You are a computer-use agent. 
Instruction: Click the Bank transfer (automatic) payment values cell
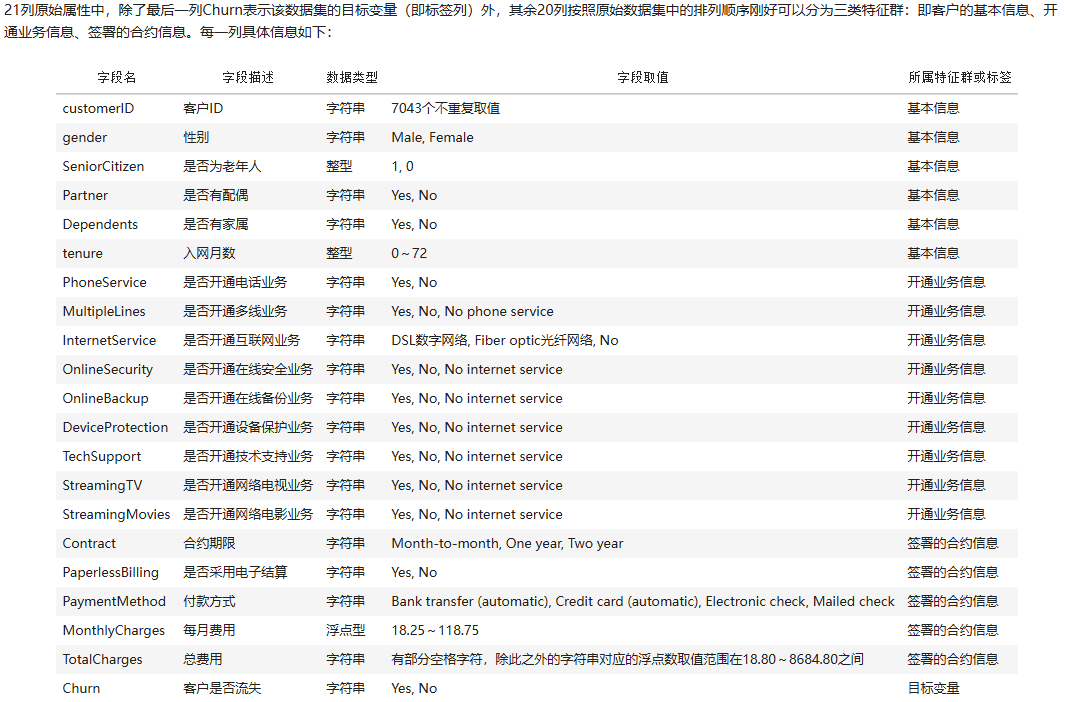point(643,602)
